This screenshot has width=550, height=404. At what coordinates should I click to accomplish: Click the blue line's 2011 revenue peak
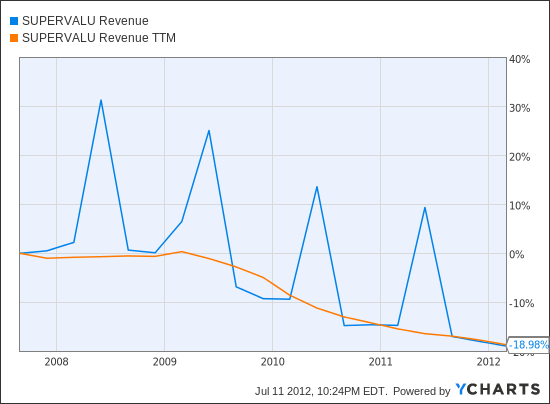(425, 208)
